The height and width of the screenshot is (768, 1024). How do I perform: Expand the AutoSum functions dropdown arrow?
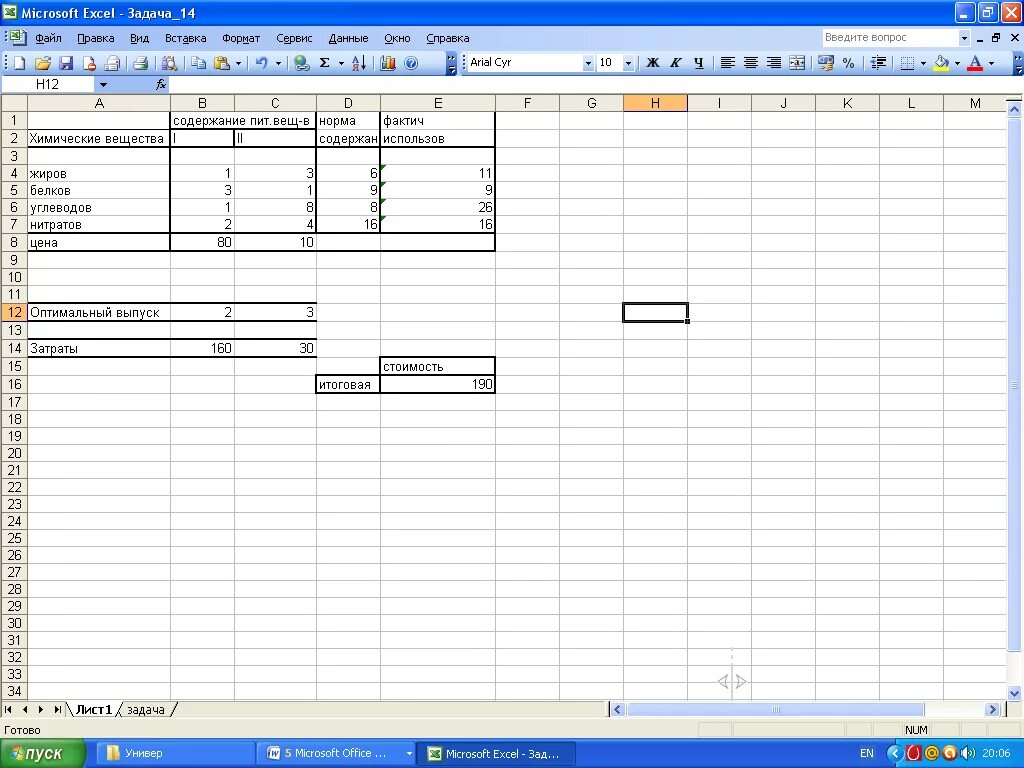(x=340, y=63)
